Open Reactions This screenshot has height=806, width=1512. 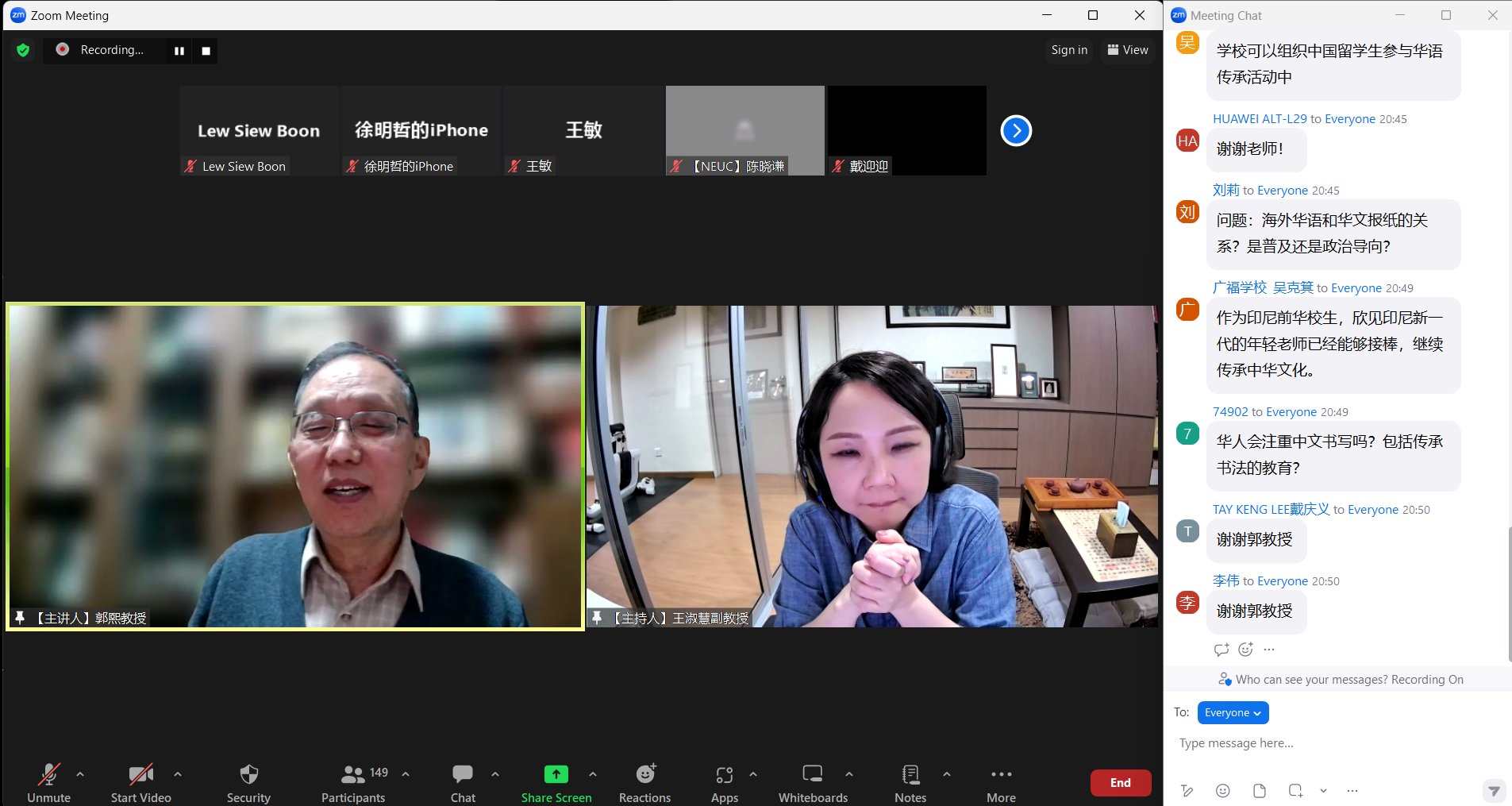[644, 783]
